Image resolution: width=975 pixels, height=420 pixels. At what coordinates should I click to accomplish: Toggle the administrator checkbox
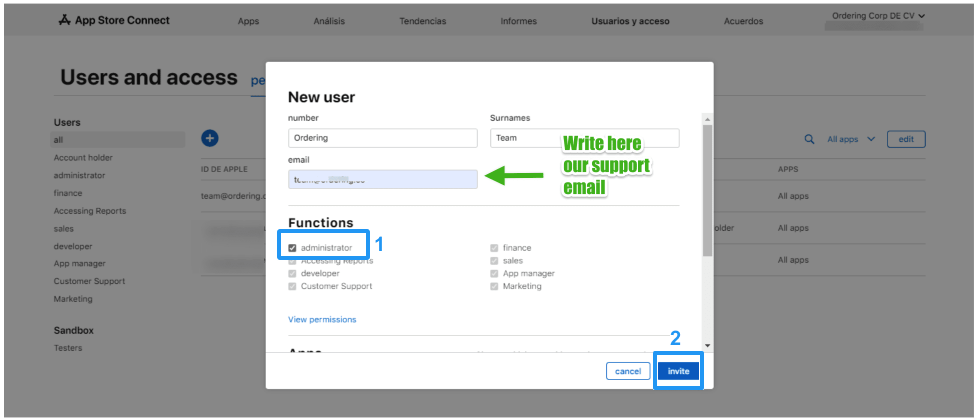[x=292, y=248]
